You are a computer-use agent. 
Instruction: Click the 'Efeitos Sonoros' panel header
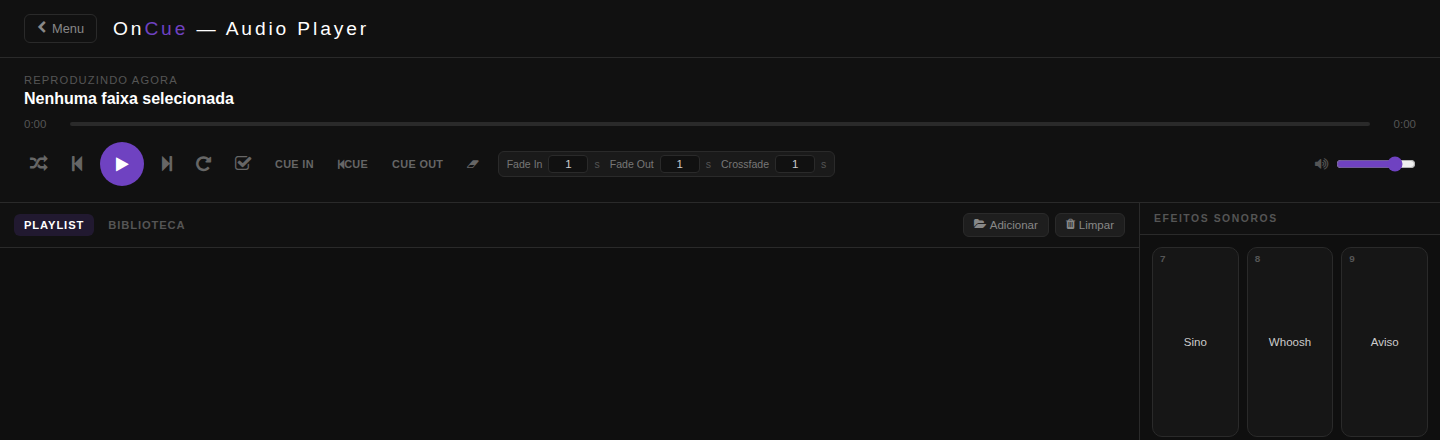(x=1215, y=218)
